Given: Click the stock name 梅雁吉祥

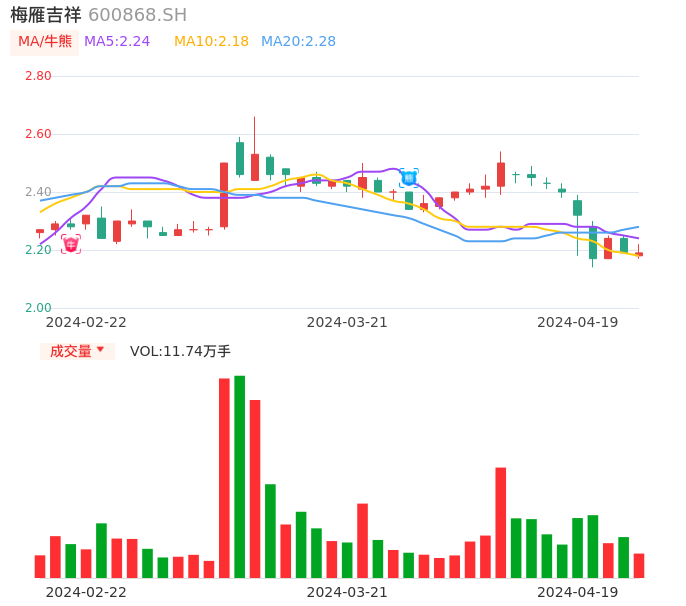Looking at the screenshot, I should [46, 15].
